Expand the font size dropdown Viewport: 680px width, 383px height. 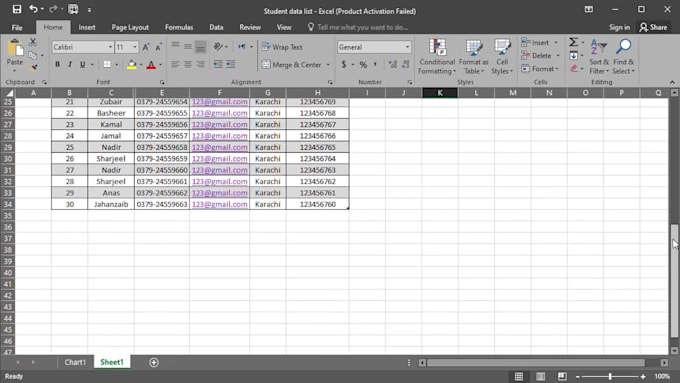click(135, 47)
